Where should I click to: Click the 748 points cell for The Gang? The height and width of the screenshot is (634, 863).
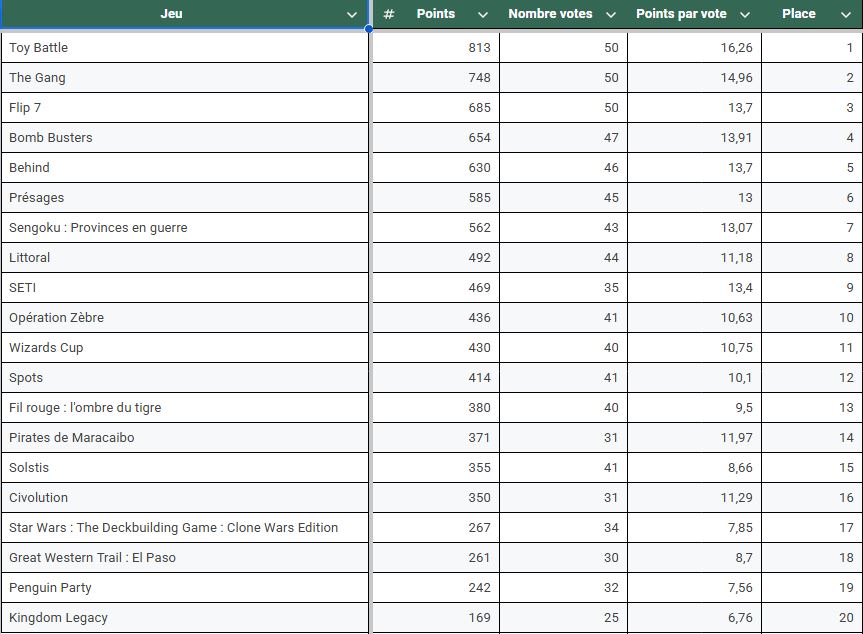point(436,78)
